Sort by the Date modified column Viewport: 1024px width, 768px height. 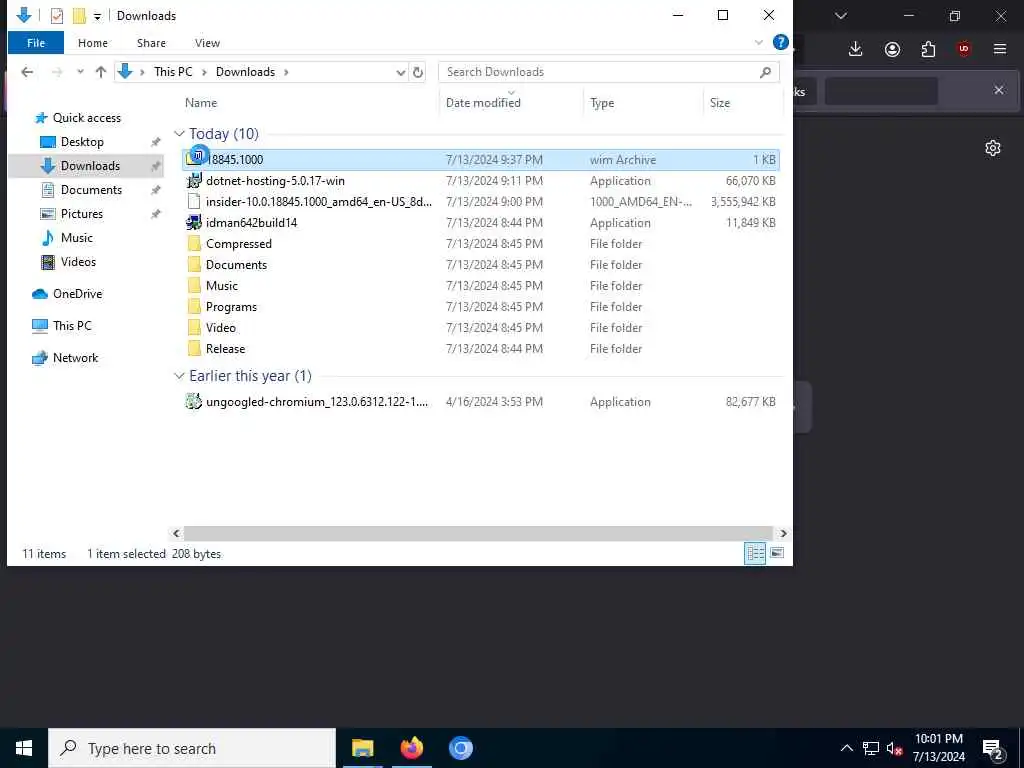483,103
